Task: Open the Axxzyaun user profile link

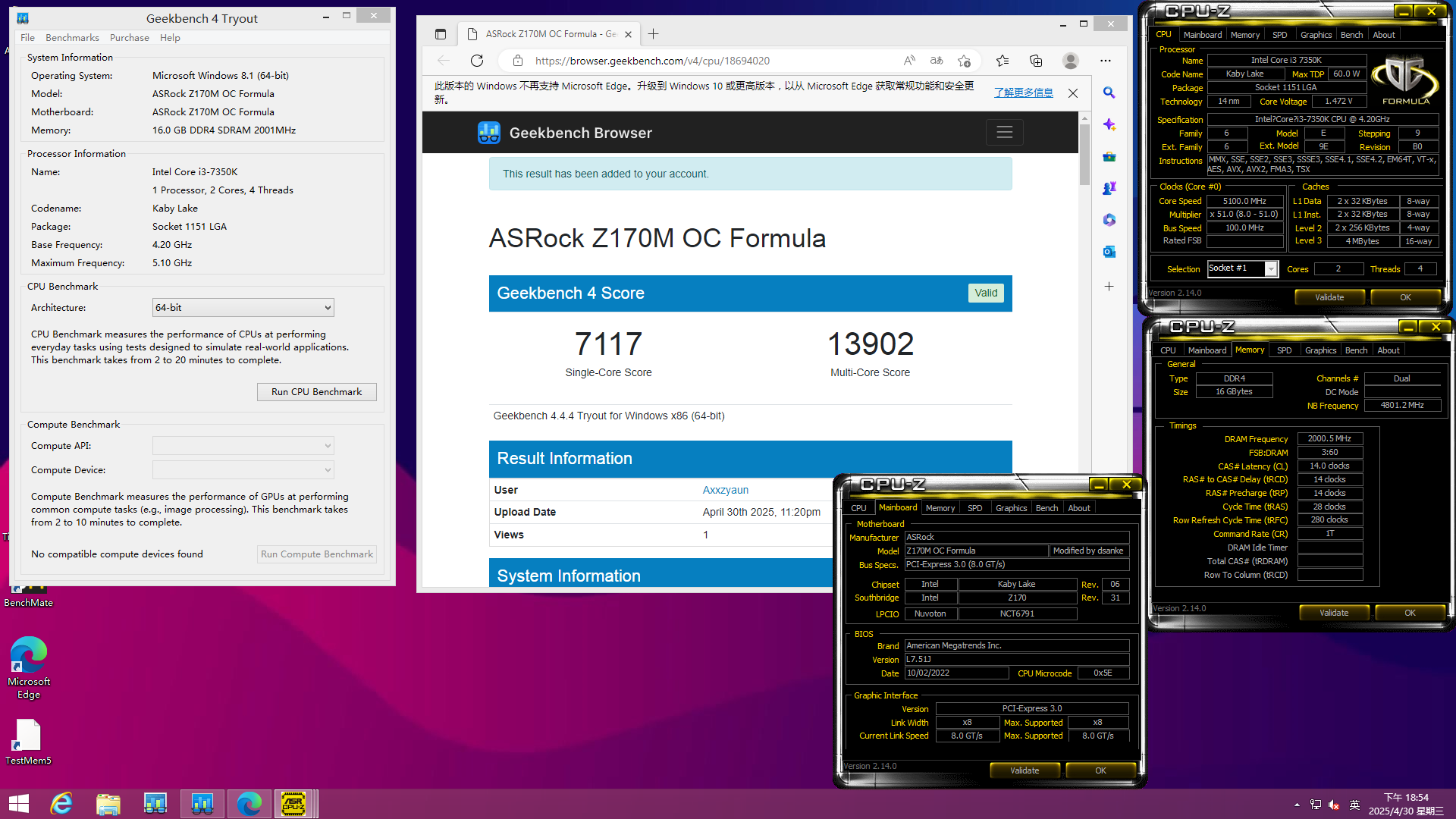Action: tap(725, 490)
